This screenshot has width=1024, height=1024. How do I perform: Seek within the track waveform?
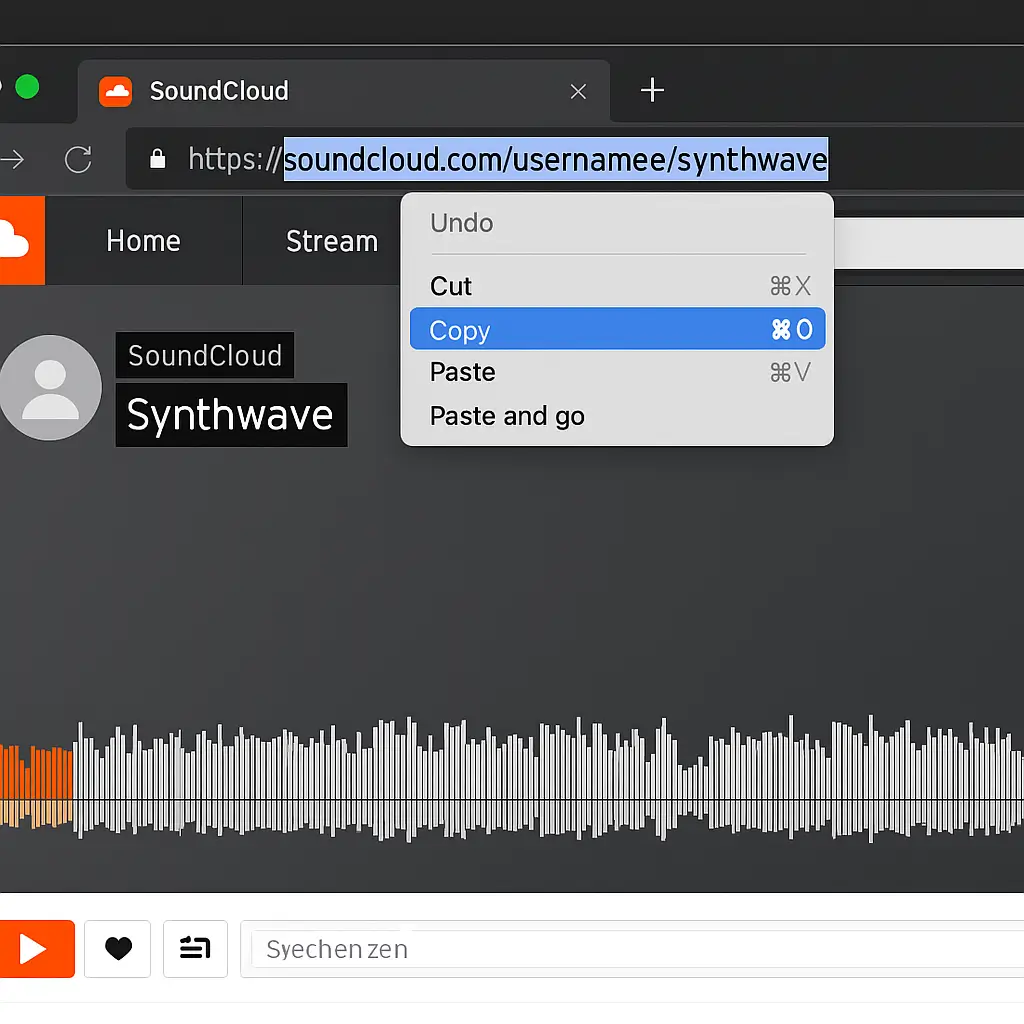pyautogui.click(x=512, y=778)
